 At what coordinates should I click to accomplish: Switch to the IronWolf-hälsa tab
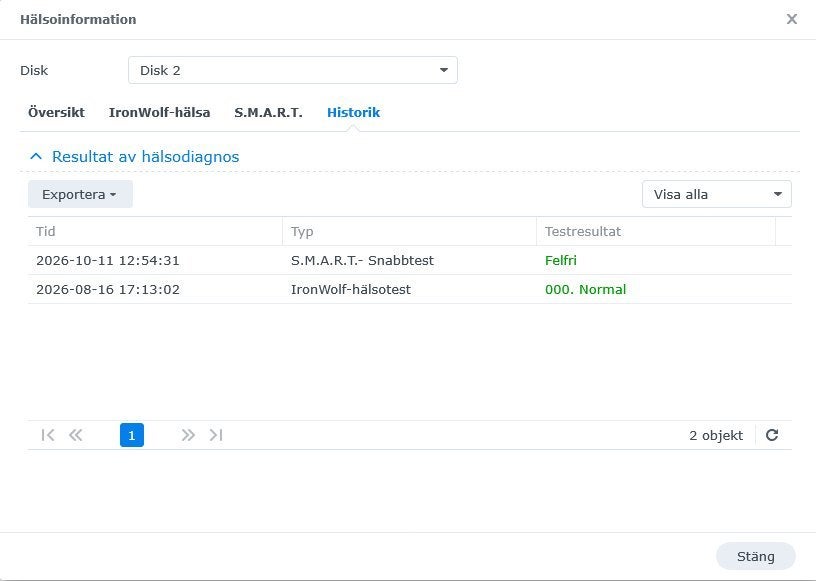(x=159, y=112)
